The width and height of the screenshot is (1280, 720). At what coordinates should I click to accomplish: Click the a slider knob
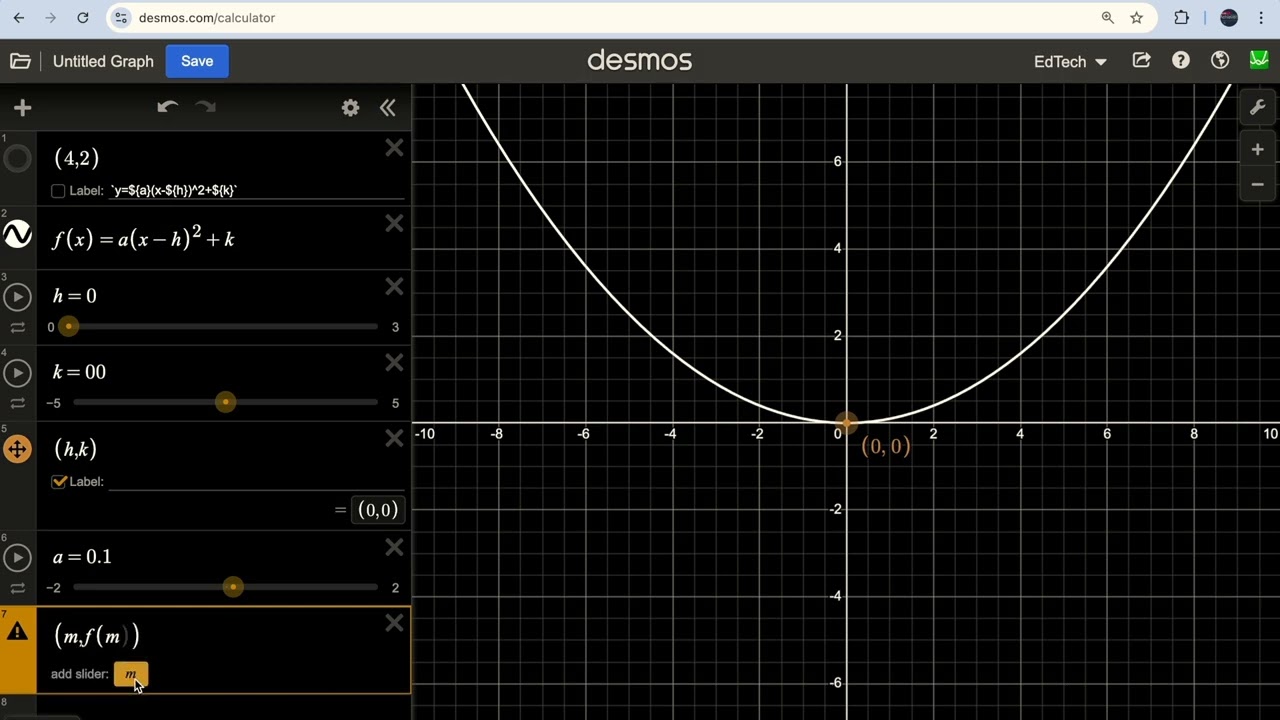233,587
